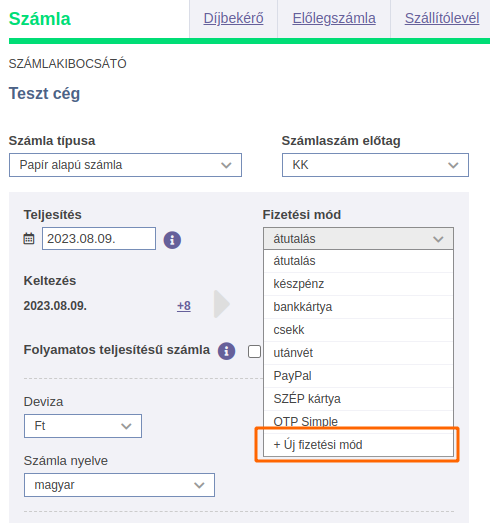Choose SZÉP kártya payment method
490x523 pixels.
coord(358,399)
